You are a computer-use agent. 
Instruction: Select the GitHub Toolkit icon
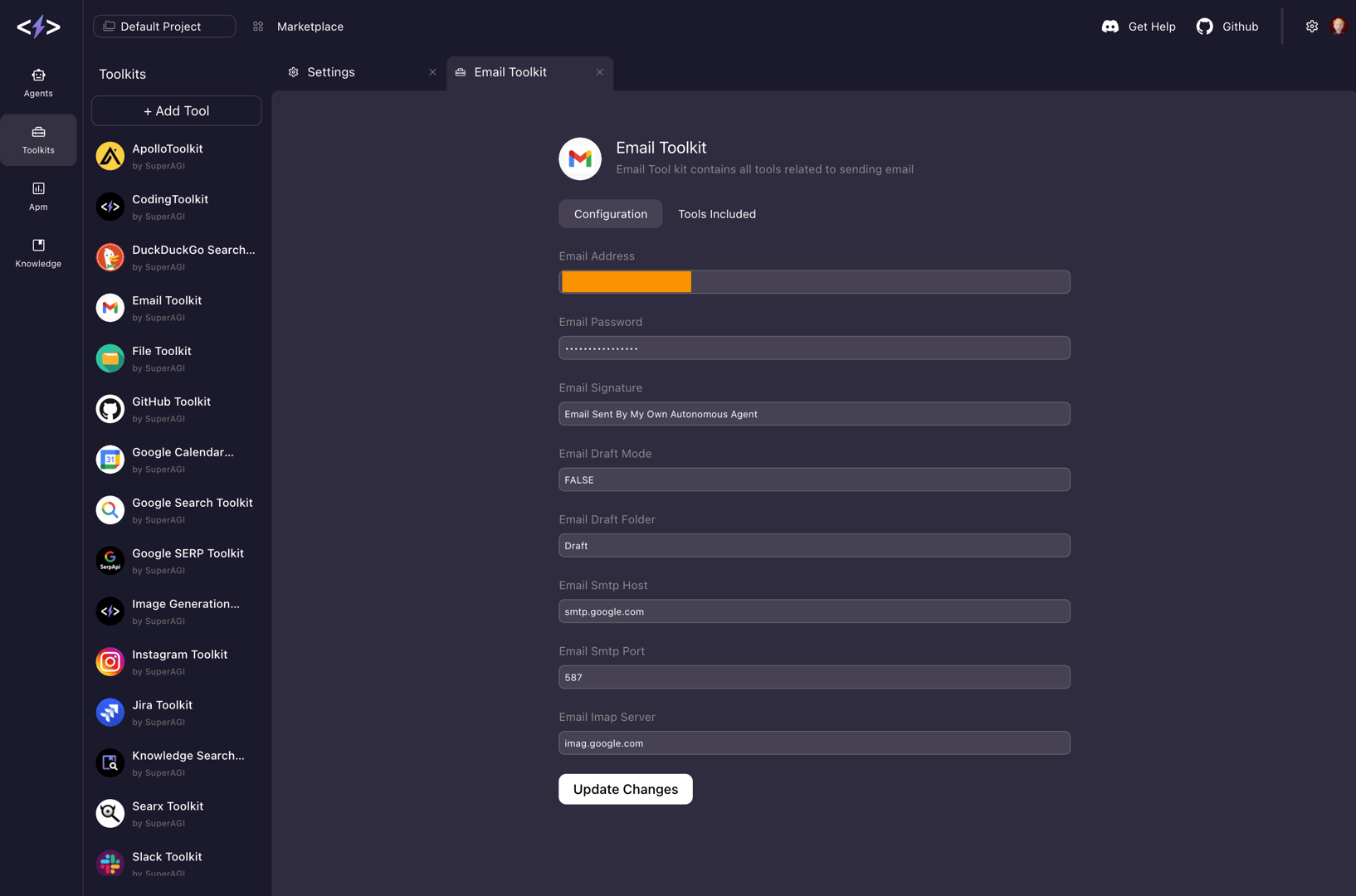click(110, 409)
